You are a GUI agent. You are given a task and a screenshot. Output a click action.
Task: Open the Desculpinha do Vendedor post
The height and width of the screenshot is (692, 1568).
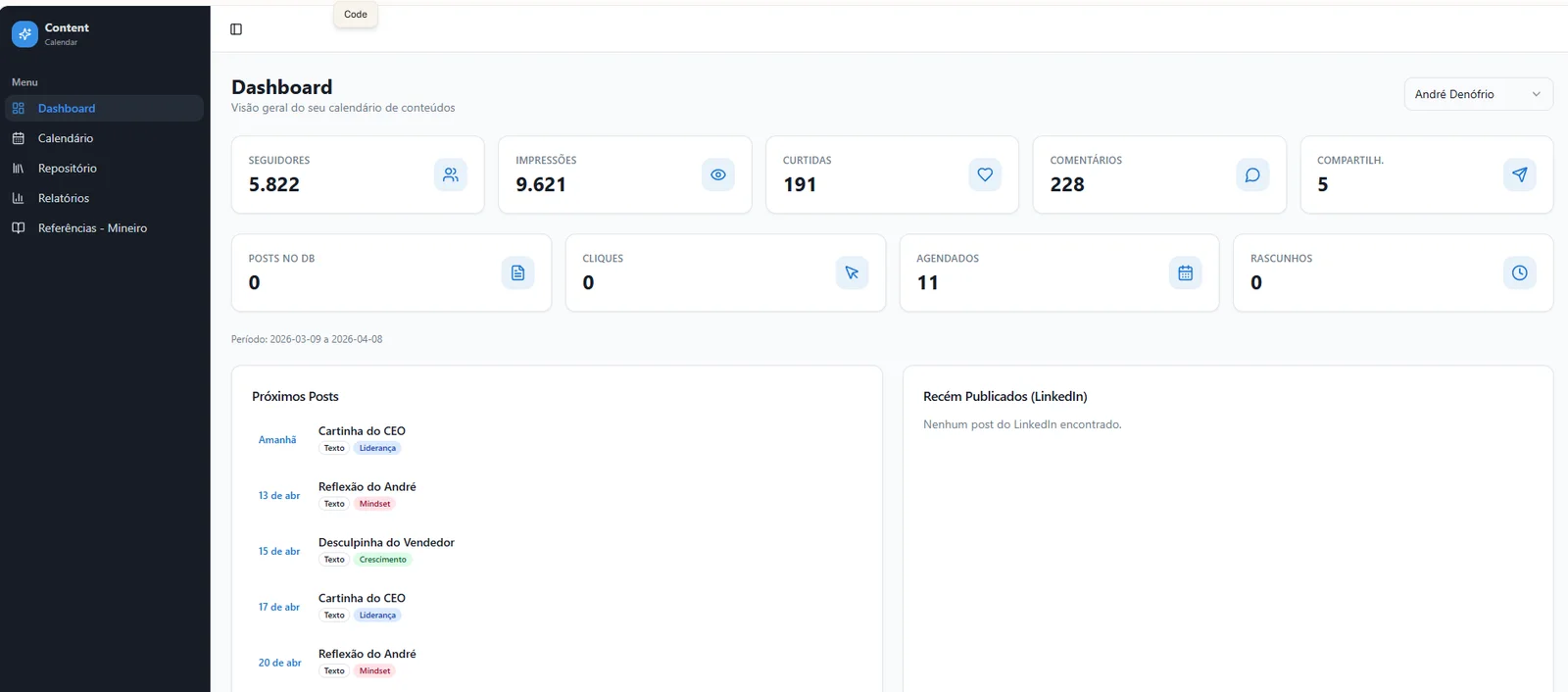557,551
